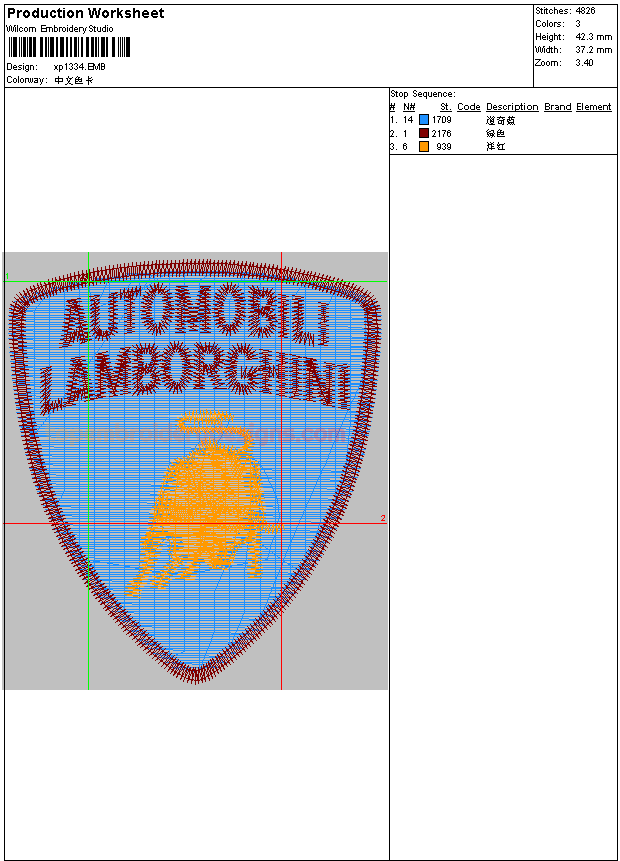The height and width of the screenshot is (861, 620).
Task: Click the red marker '2' on the preview
Action: click(383, 518)
